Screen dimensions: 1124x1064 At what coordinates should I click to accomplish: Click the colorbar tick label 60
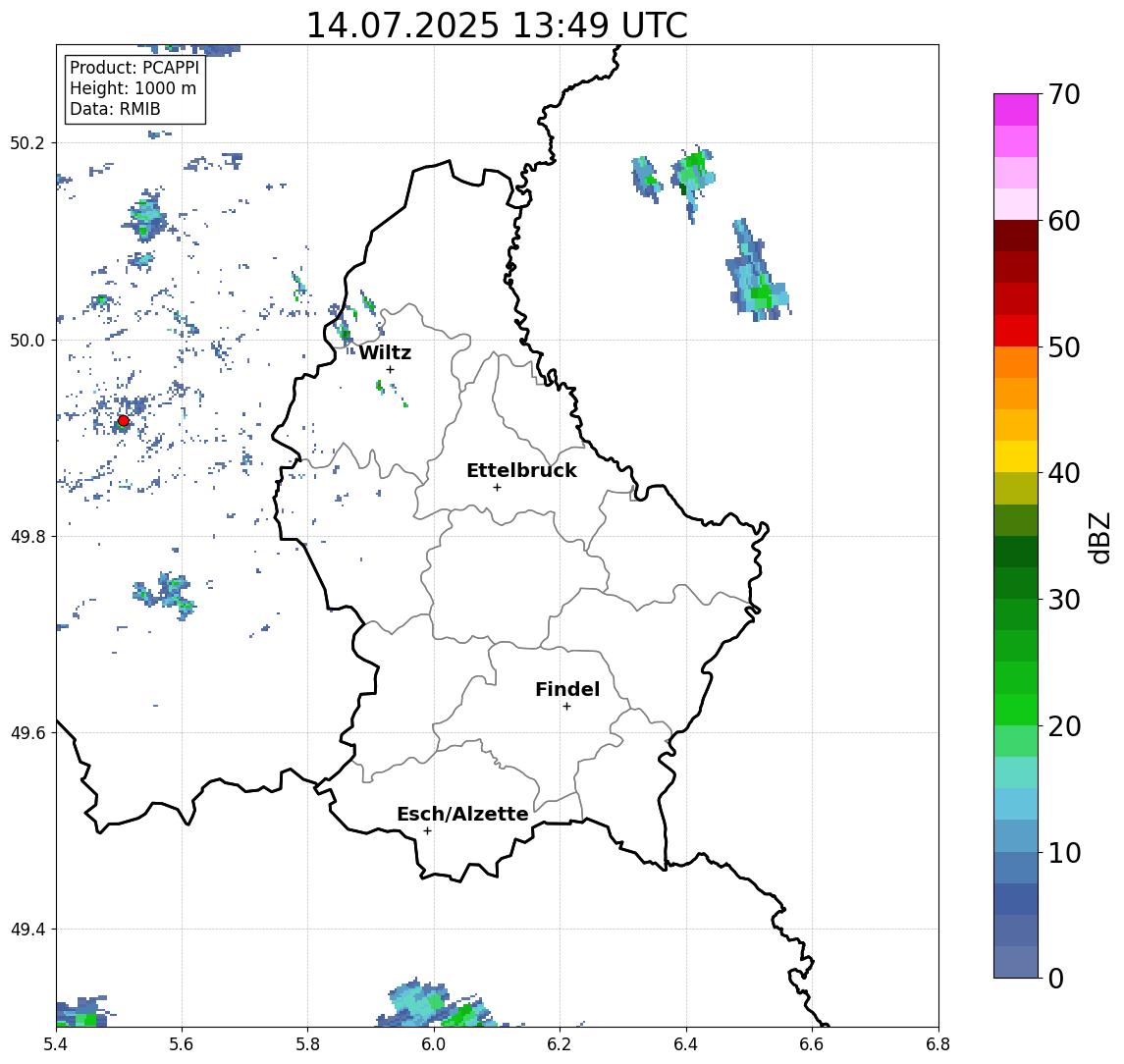pyautogui.click(x=1064, y=222)
